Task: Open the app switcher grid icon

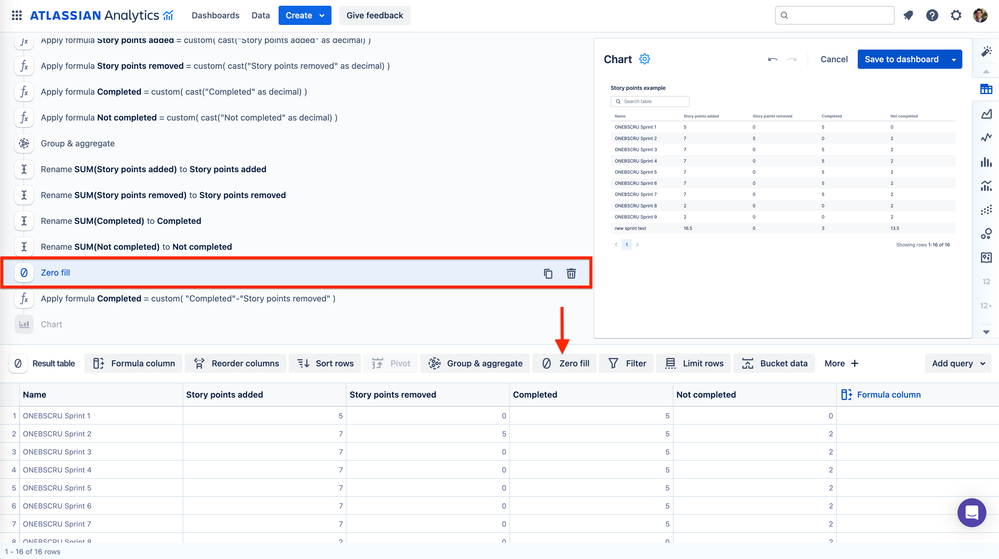Action: tap(17, 15)
